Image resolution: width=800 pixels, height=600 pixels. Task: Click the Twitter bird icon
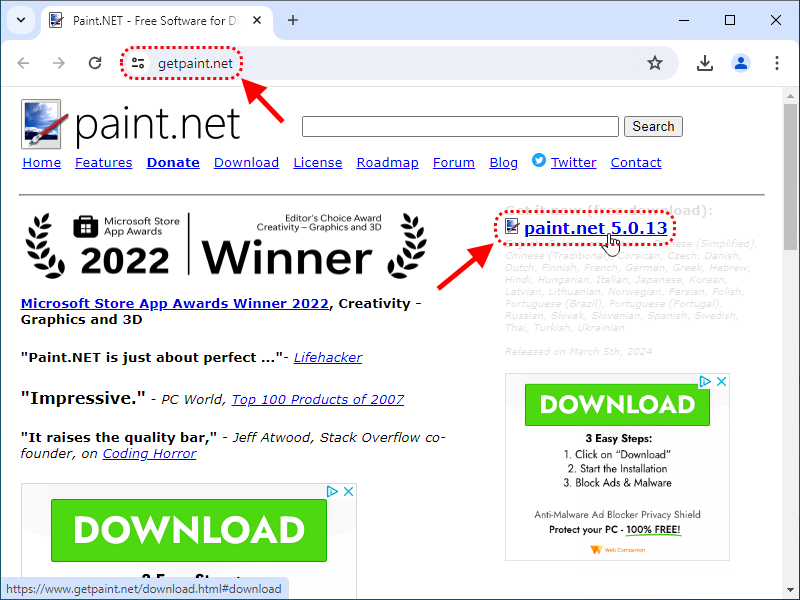tap(539, 160)
